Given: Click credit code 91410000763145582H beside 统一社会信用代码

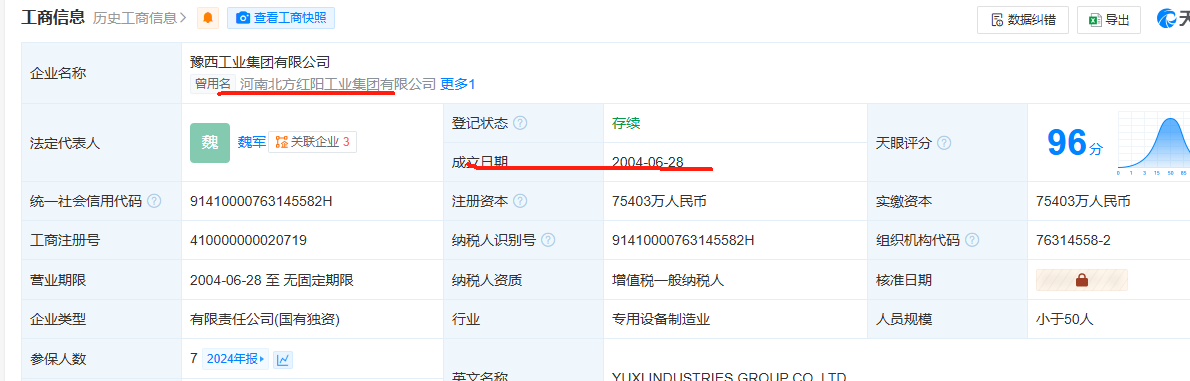Looking at the screenshot, I should click(x=262, y=201).
